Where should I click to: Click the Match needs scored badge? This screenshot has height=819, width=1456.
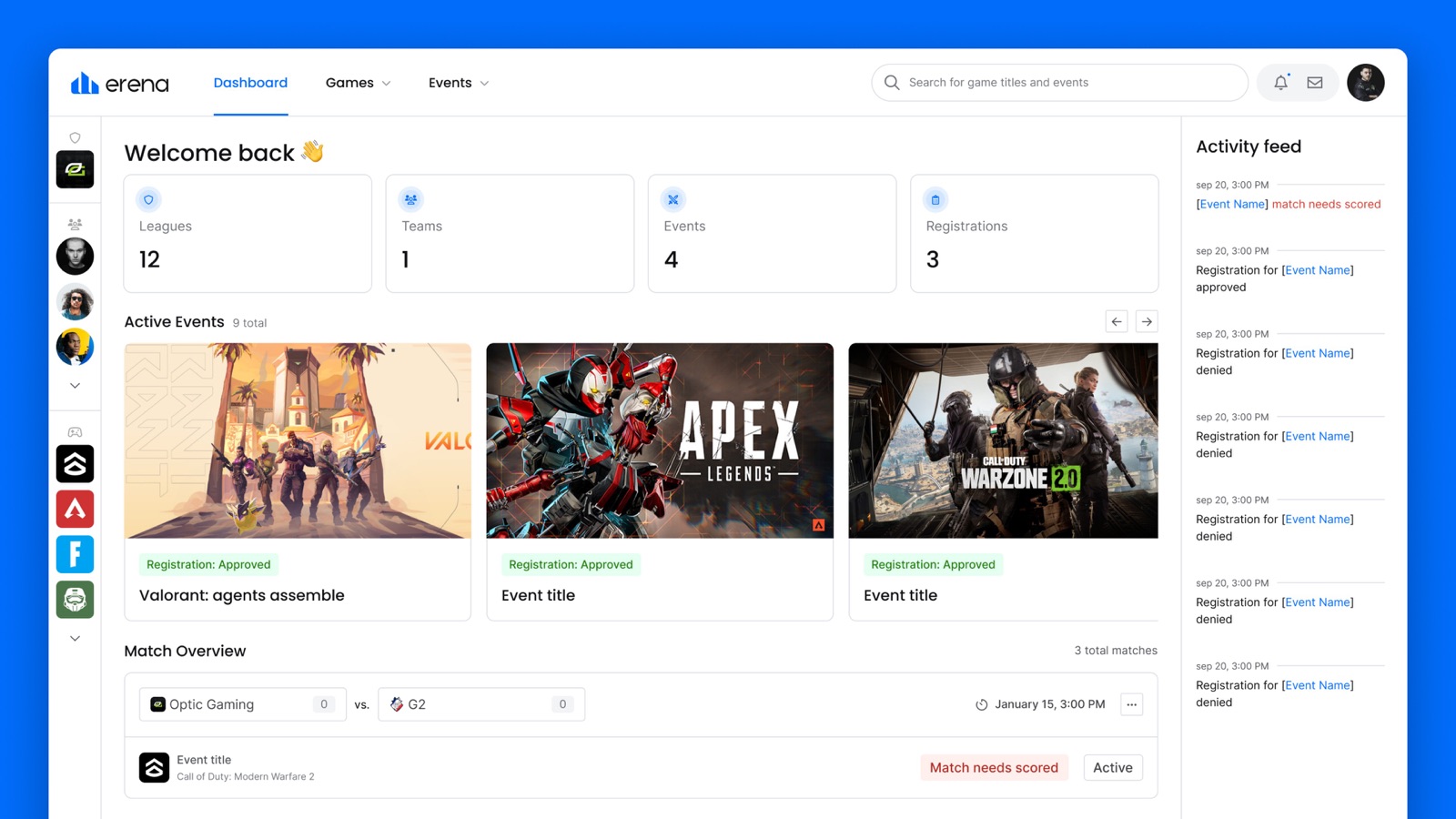[994, 767]
